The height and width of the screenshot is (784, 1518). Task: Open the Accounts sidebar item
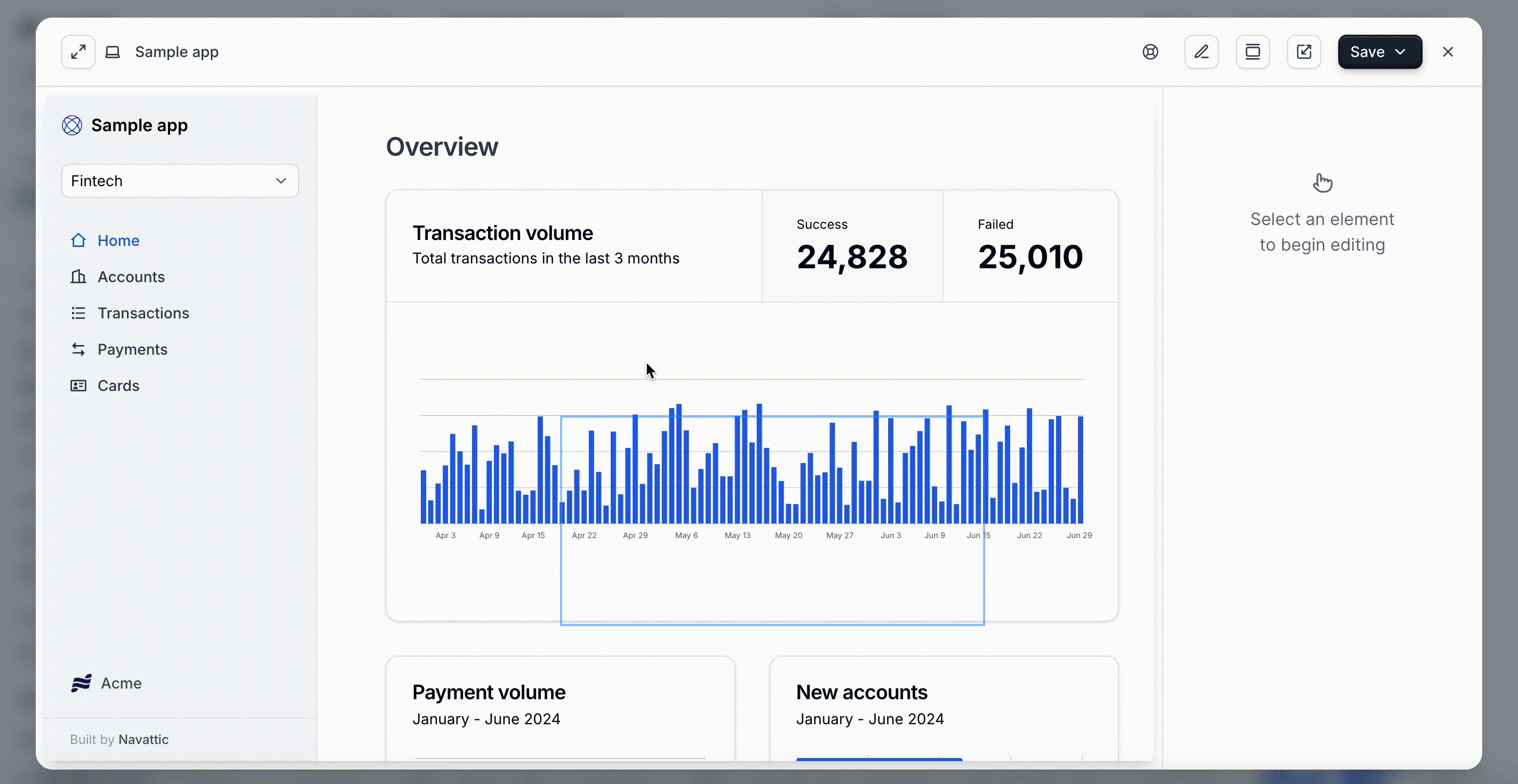[x=131, y=277]
